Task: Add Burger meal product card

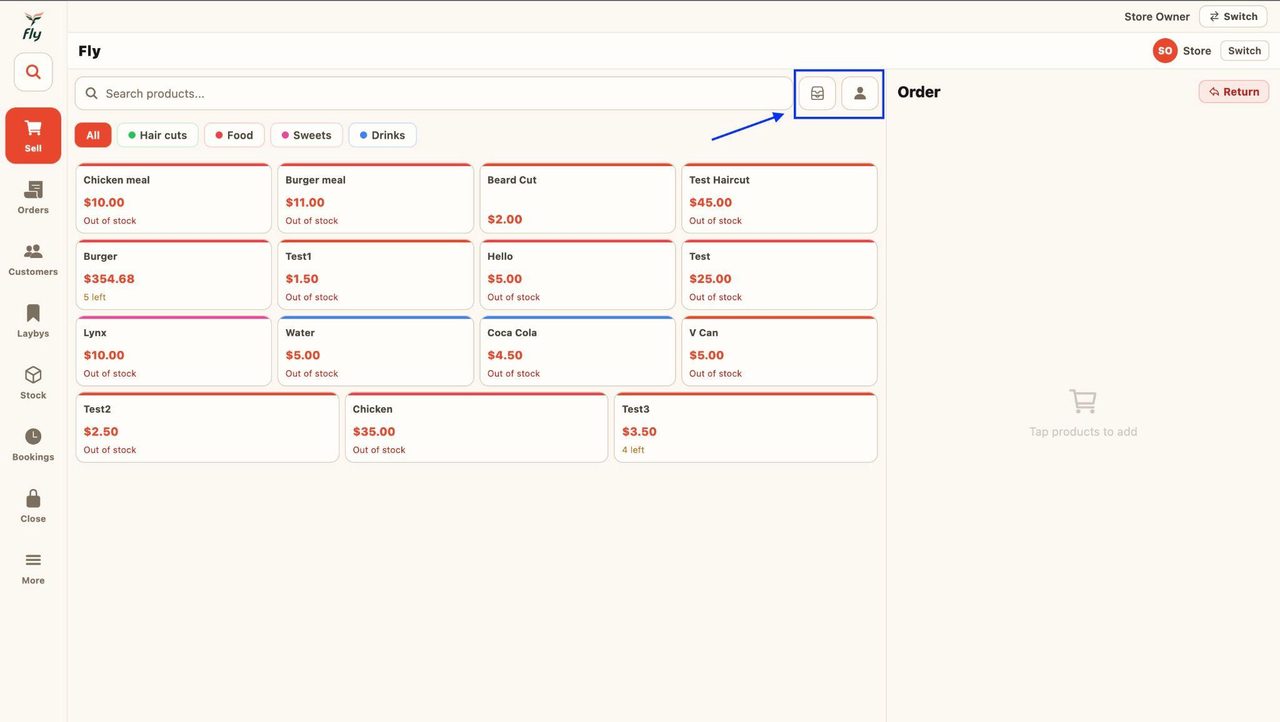Action: click(376, 198)
